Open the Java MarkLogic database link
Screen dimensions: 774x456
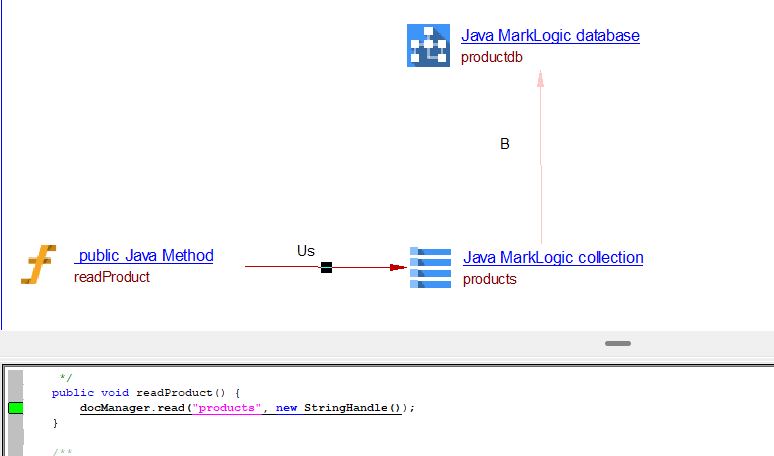click(550, 36)
